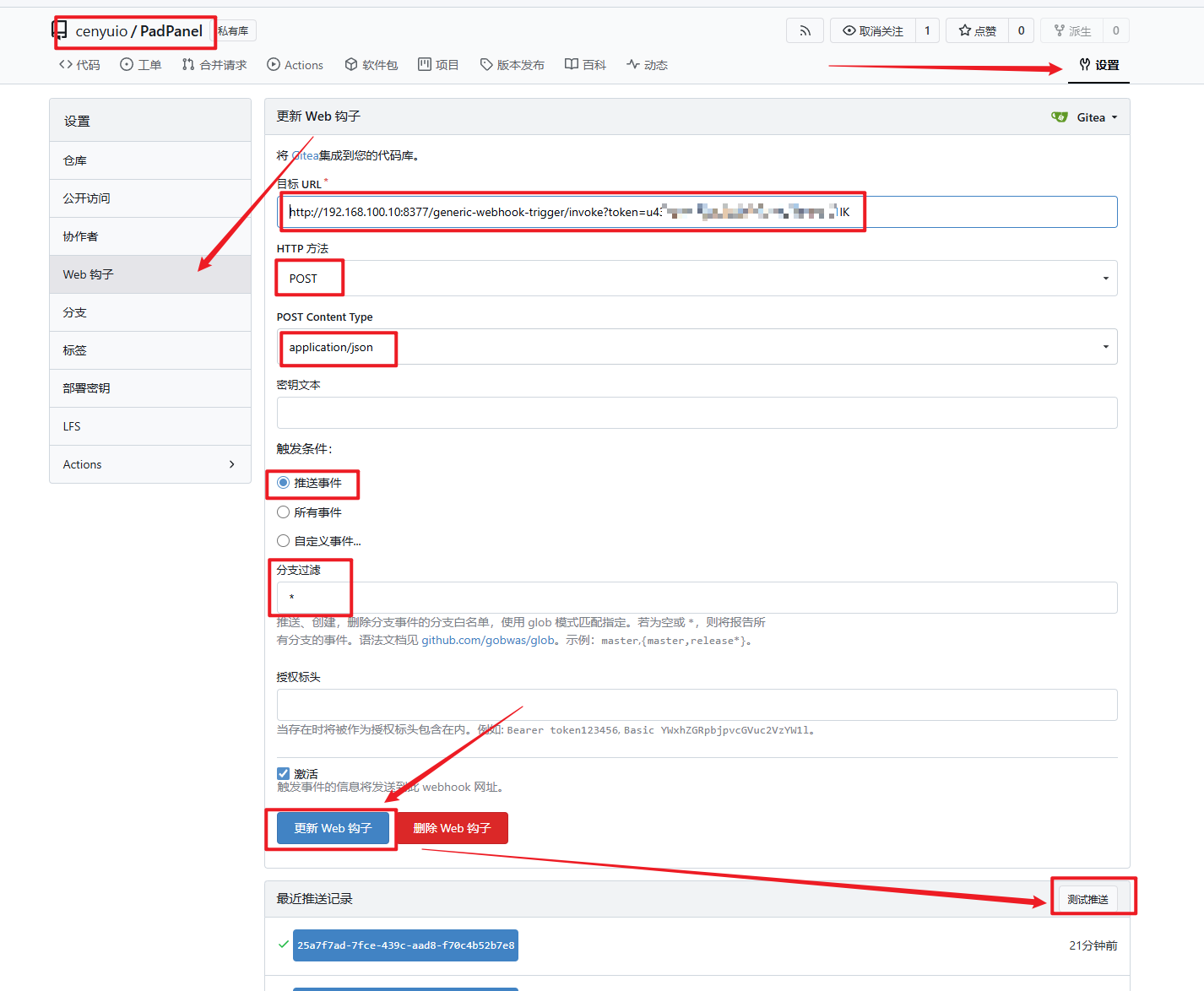The width and height of the screenshot is (1204, 991).
Task: Click the RSS feed icon button
Action: click(805, 31)
